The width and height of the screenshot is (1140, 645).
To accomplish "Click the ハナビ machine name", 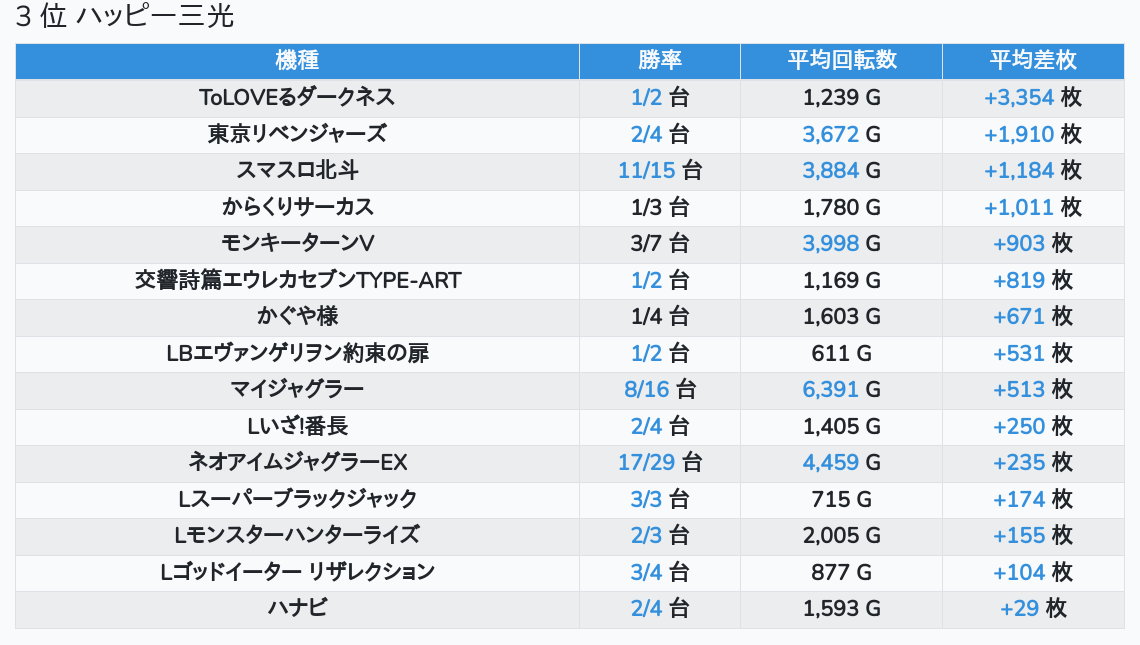I will [x=297, y=609].
